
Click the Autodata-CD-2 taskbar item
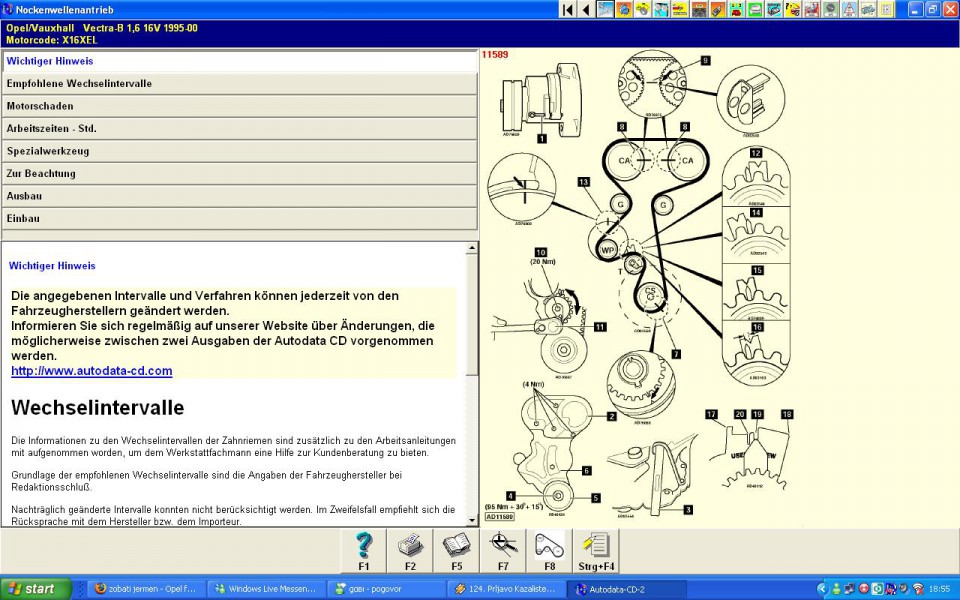tap(626, 589)
